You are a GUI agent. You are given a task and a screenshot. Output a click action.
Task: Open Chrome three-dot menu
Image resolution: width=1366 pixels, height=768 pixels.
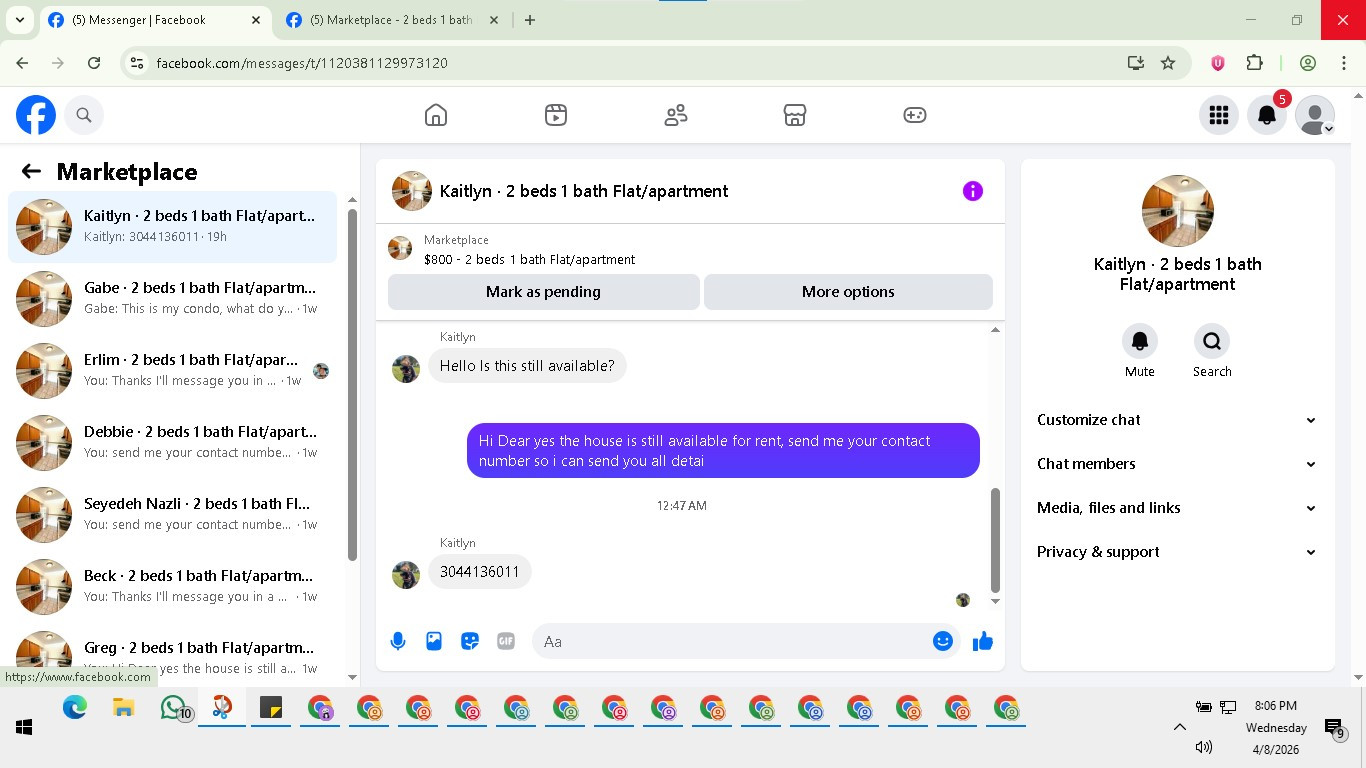[1344, 63]
